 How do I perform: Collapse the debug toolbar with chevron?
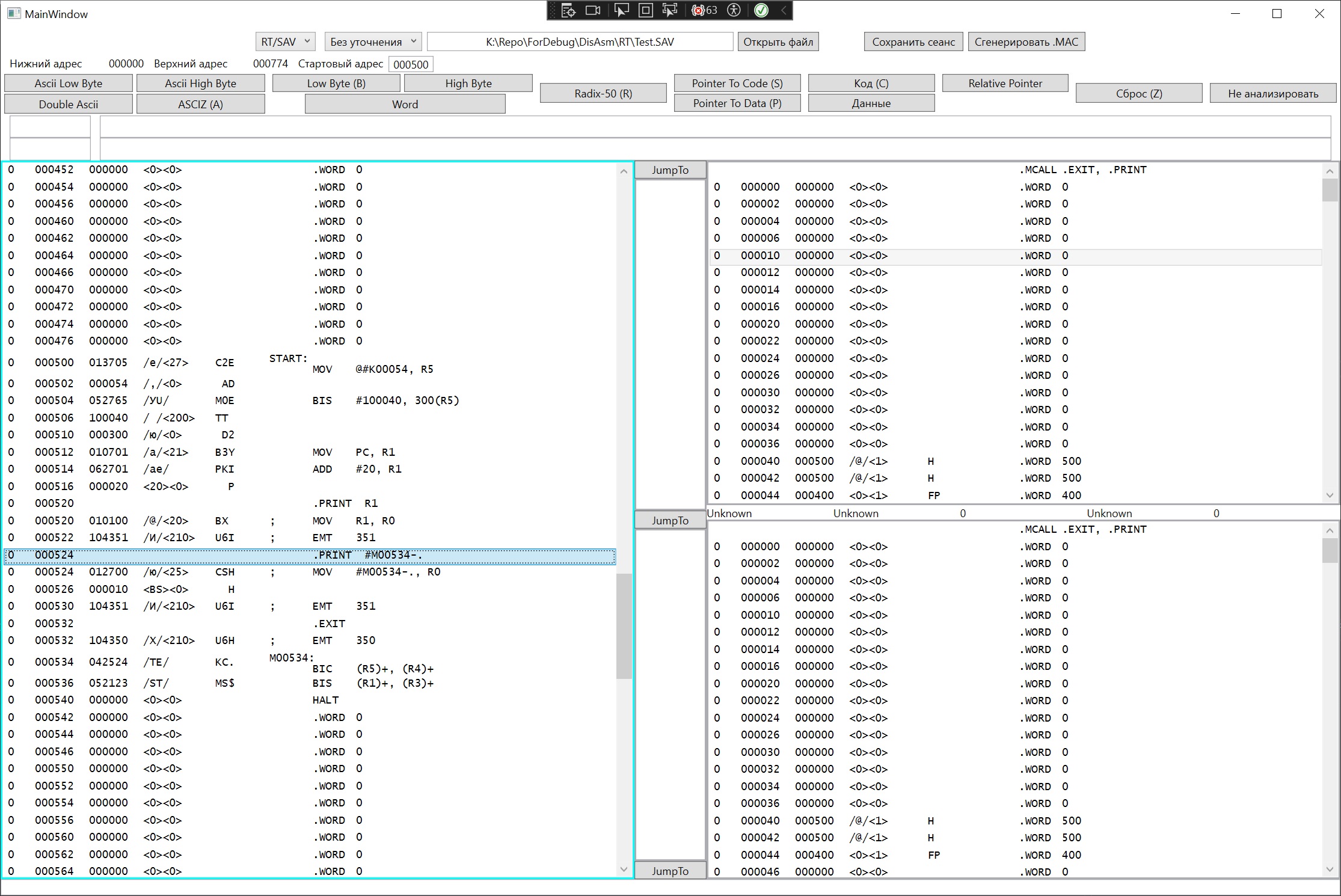pyautogui.click(x=783, y=10)
